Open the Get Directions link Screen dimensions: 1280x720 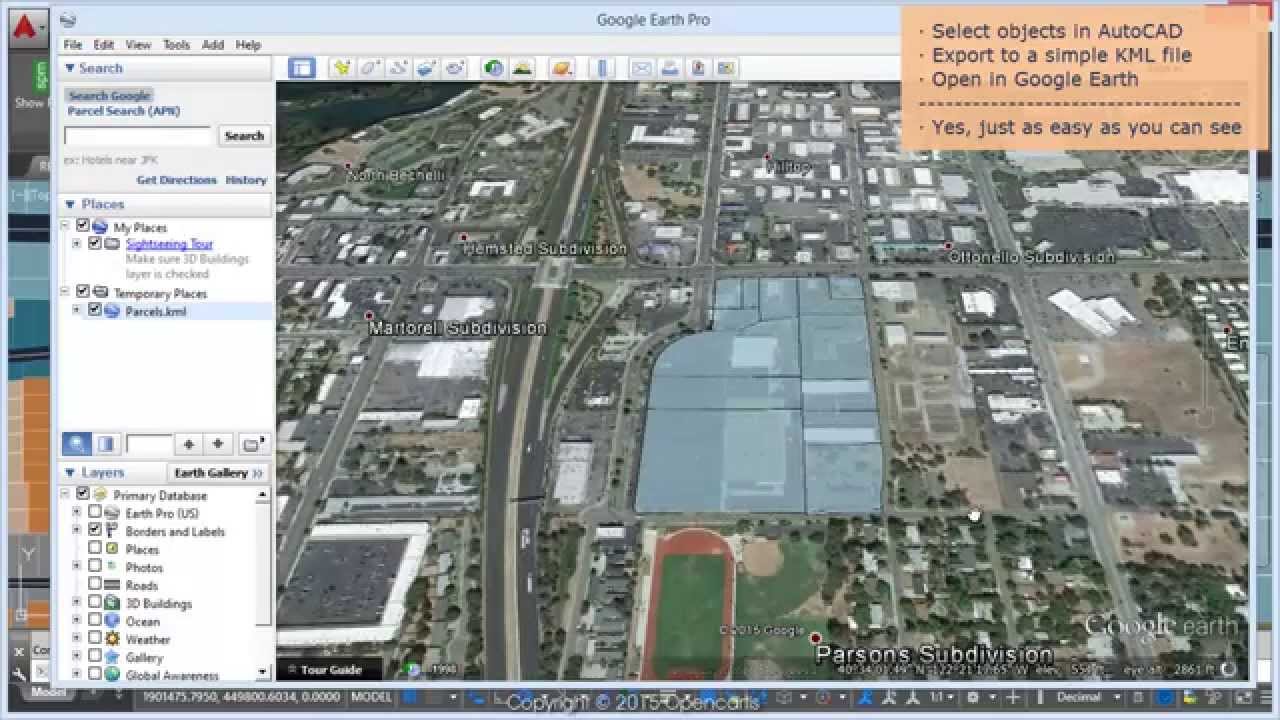176,180
